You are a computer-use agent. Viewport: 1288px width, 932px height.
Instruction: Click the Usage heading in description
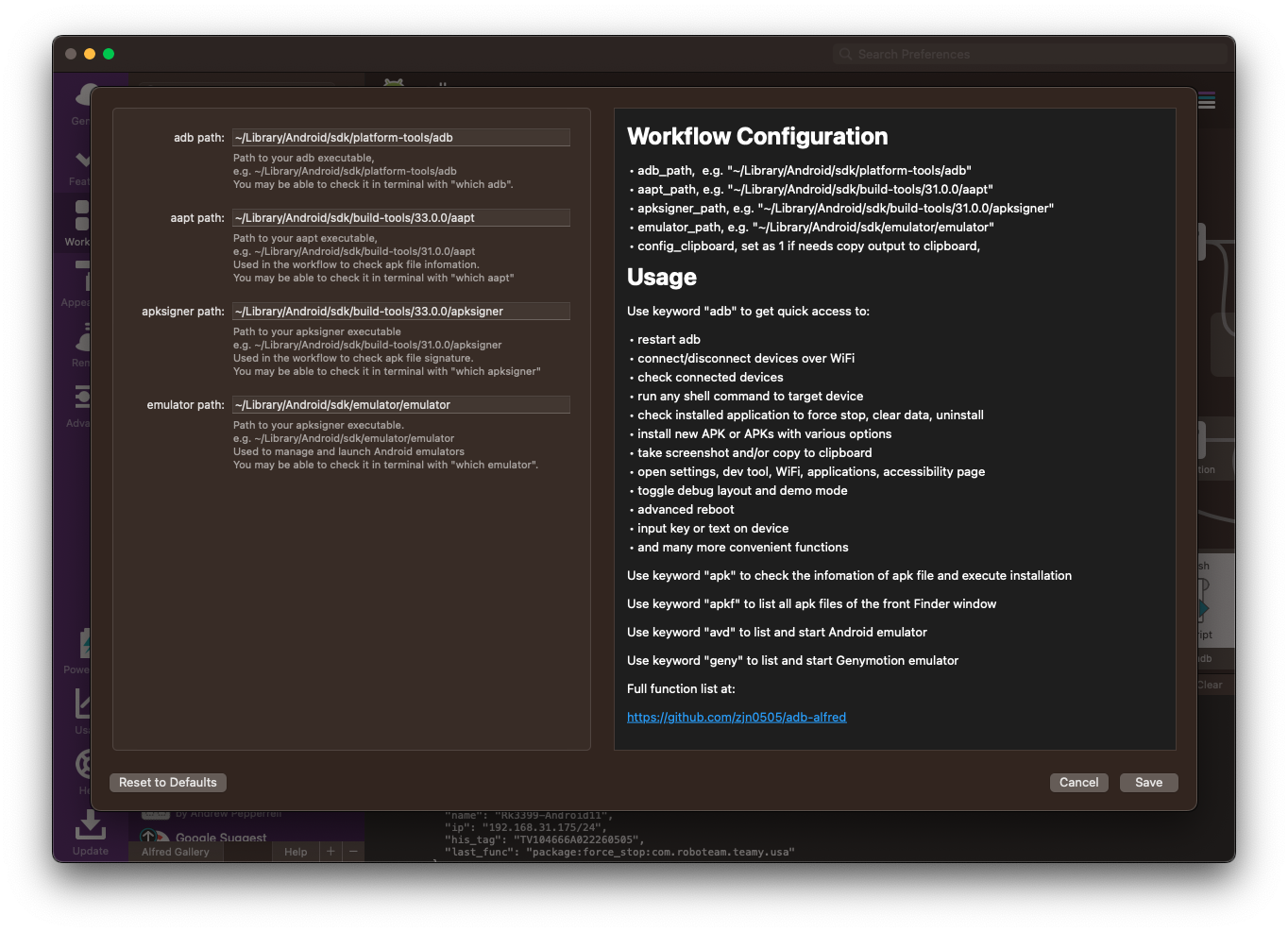coord(662,278)
